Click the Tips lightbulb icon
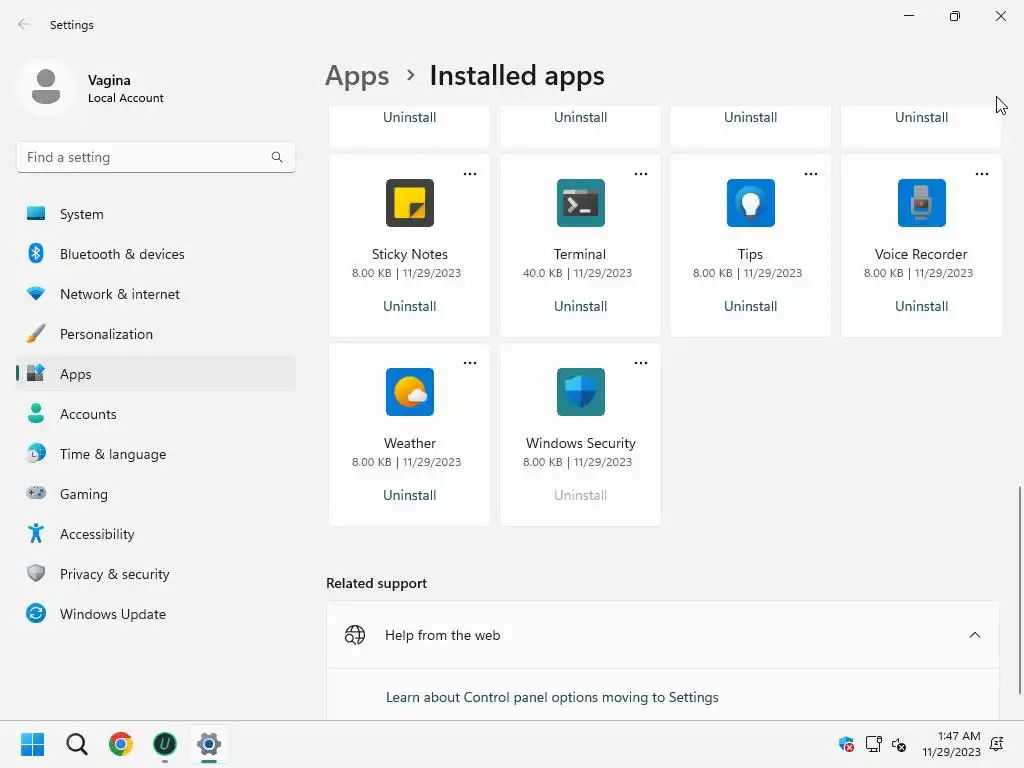The width and height of the screenshot is (1024, 768). point(750,203)
